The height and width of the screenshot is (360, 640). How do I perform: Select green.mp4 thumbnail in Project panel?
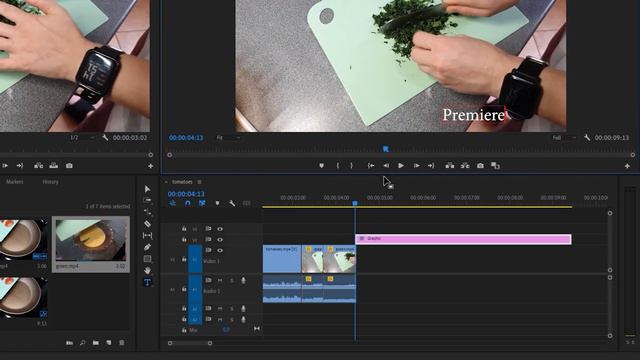coord(91,240)
